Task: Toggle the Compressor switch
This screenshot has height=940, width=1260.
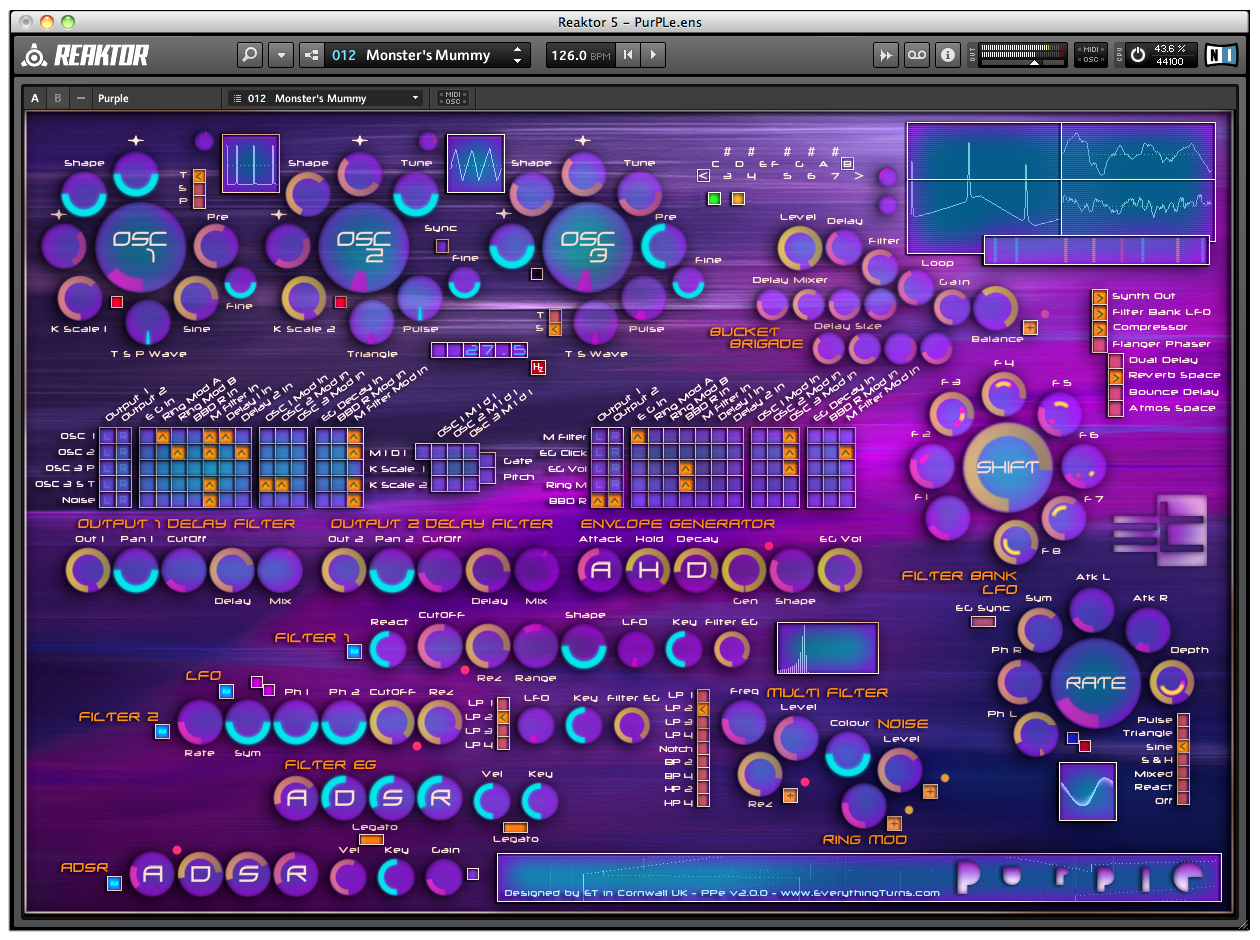Action: 1099,328
